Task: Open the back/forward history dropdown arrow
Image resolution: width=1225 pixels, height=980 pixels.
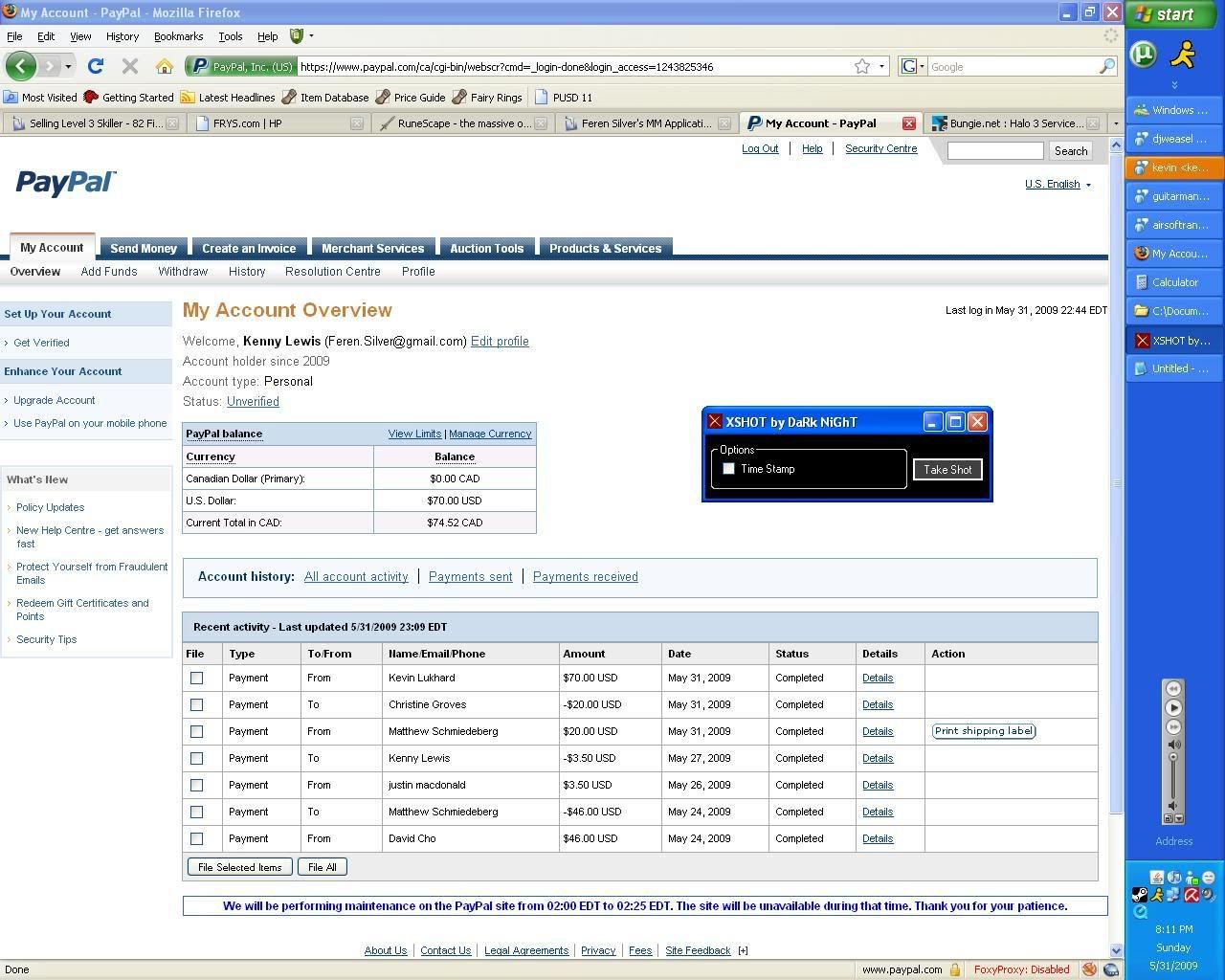Action: (x=68, y=67)
